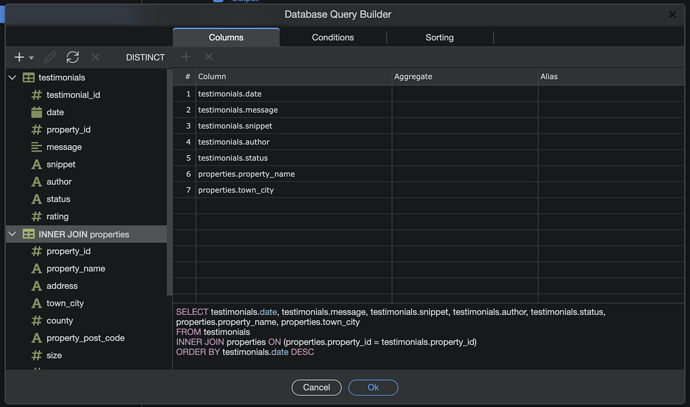This screenshot has width=690, height=407.
Task: Click the Alias cell for testimonials.message
Action: pos(611,110)
